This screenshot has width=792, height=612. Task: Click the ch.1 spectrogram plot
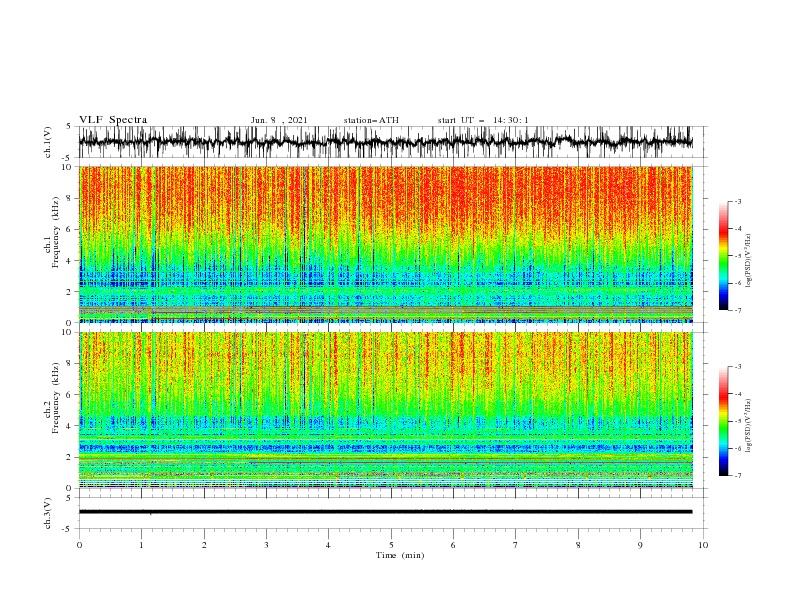[385, 244]
